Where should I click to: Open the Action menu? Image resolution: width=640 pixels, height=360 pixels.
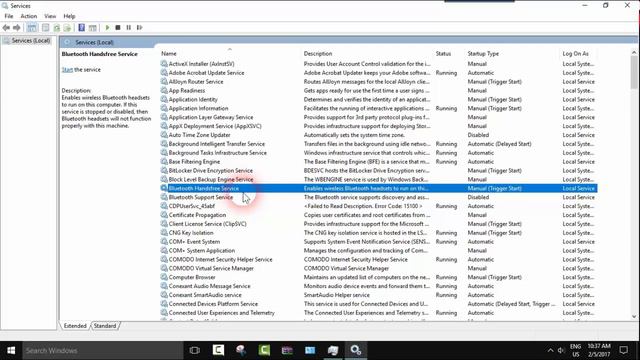click(x=29, y=16)
